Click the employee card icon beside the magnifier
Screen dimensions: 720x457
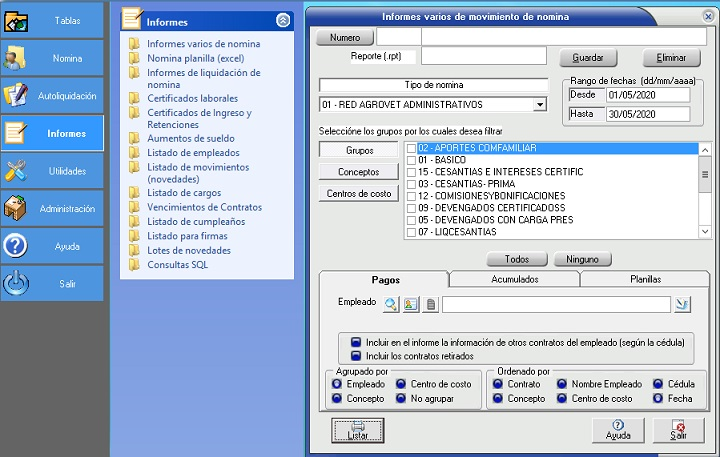click(411, 305)
